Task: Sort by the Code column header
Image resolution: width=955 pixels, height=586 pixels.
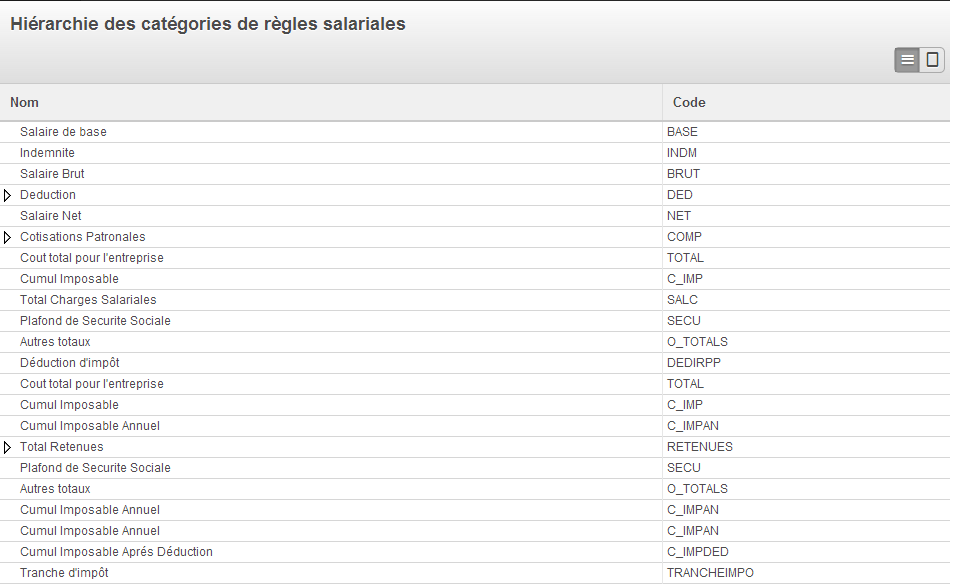Action: click(689, 102)
